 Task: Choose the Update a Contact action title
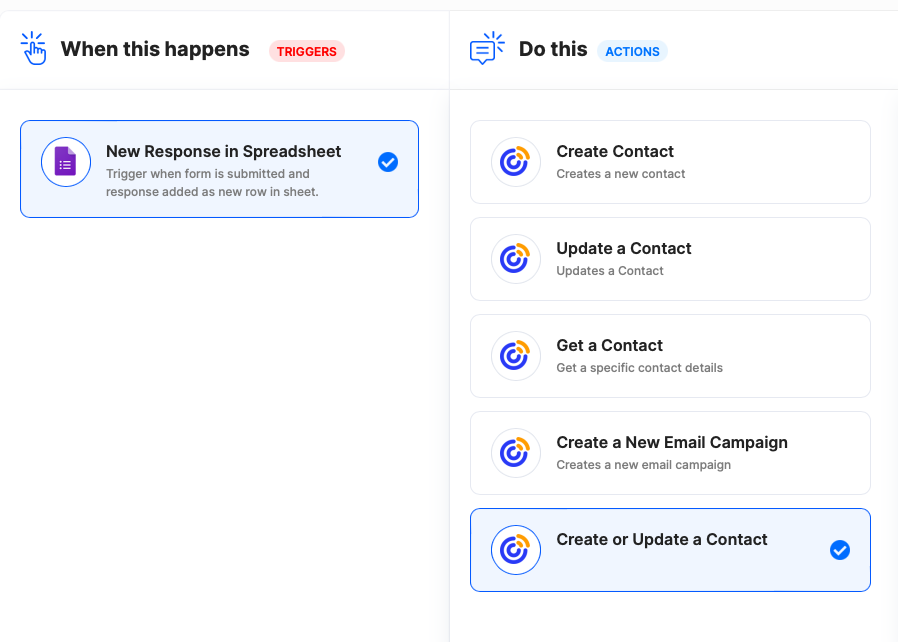tap(624, 248)
